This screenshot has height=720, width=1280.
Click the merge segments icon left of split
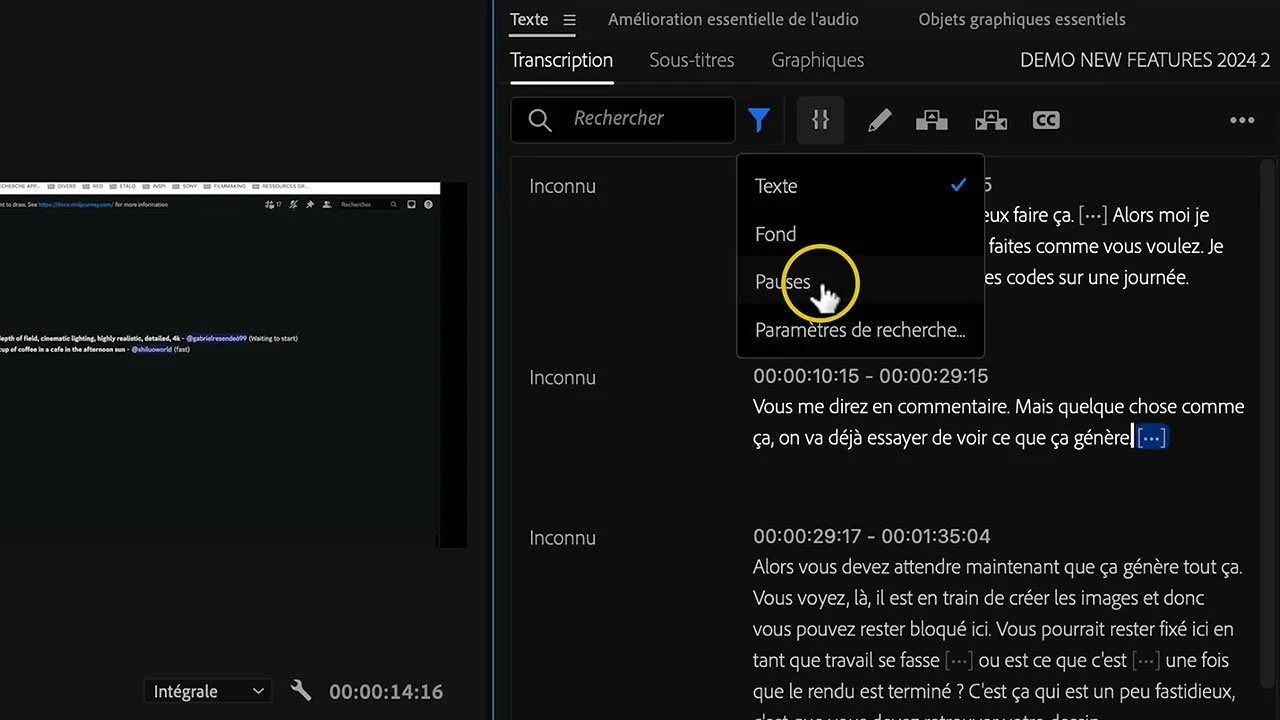coord(932,121)
